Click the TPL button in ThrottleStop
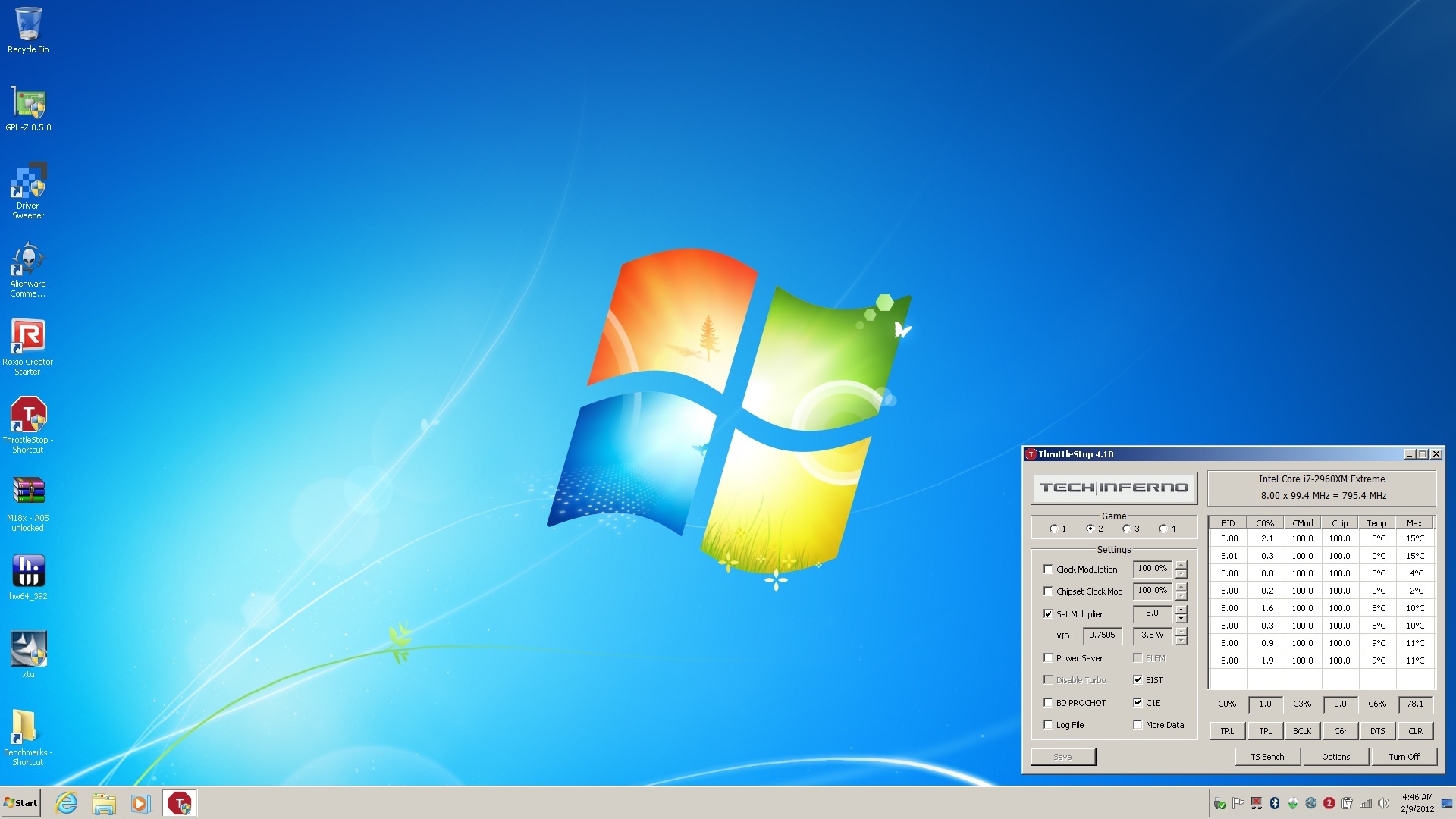The height and width of the screenshot is (819, 1456). (x=1265, y=731)
